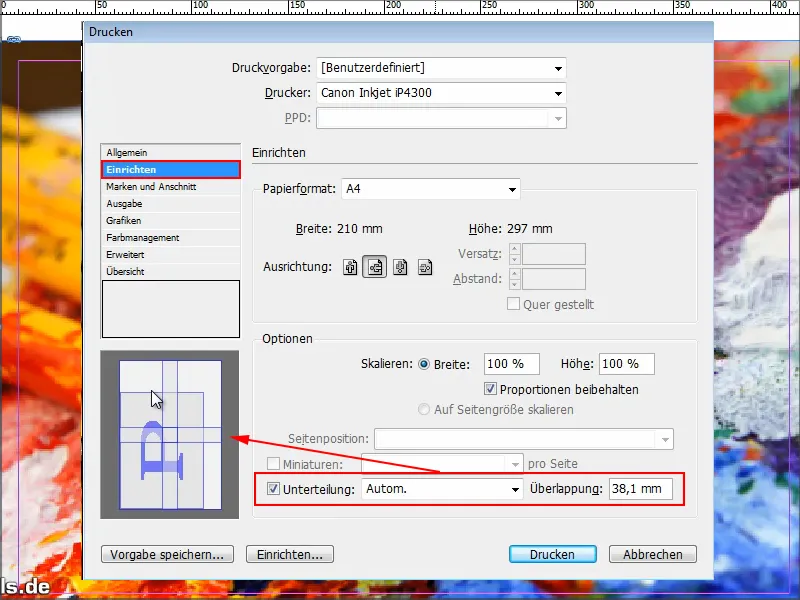Select the Skalieren Breite radio button
This screenshot has height=600, width=800.
423,364
